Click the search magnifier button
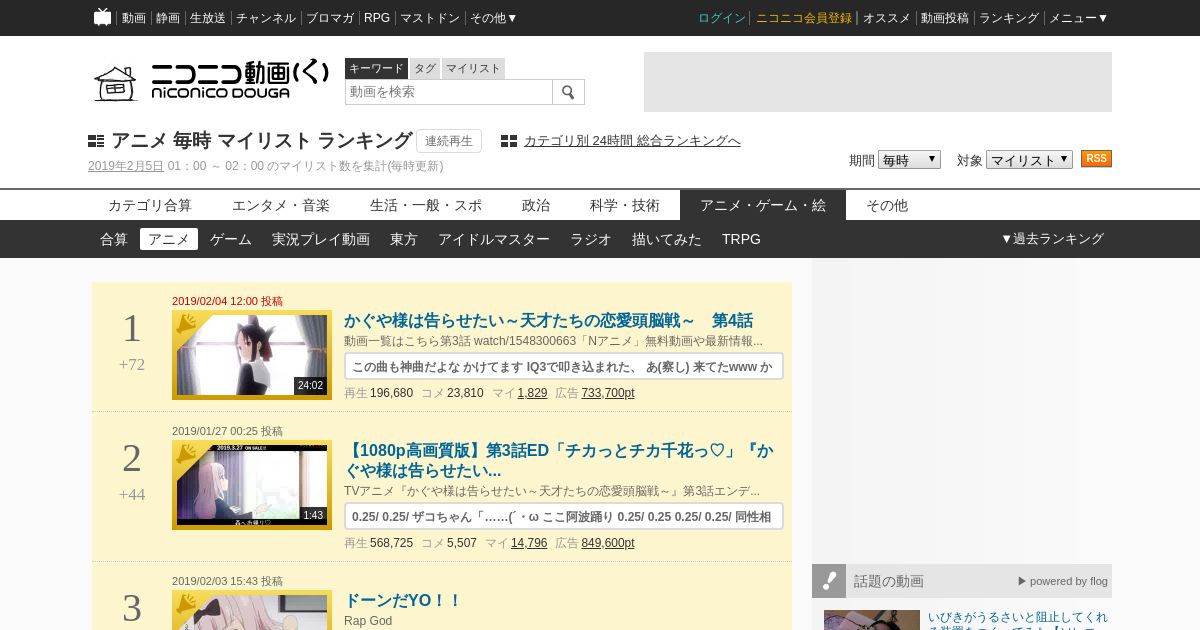Viewport: 1200px width, 630px height. click(x=568, y=92)
